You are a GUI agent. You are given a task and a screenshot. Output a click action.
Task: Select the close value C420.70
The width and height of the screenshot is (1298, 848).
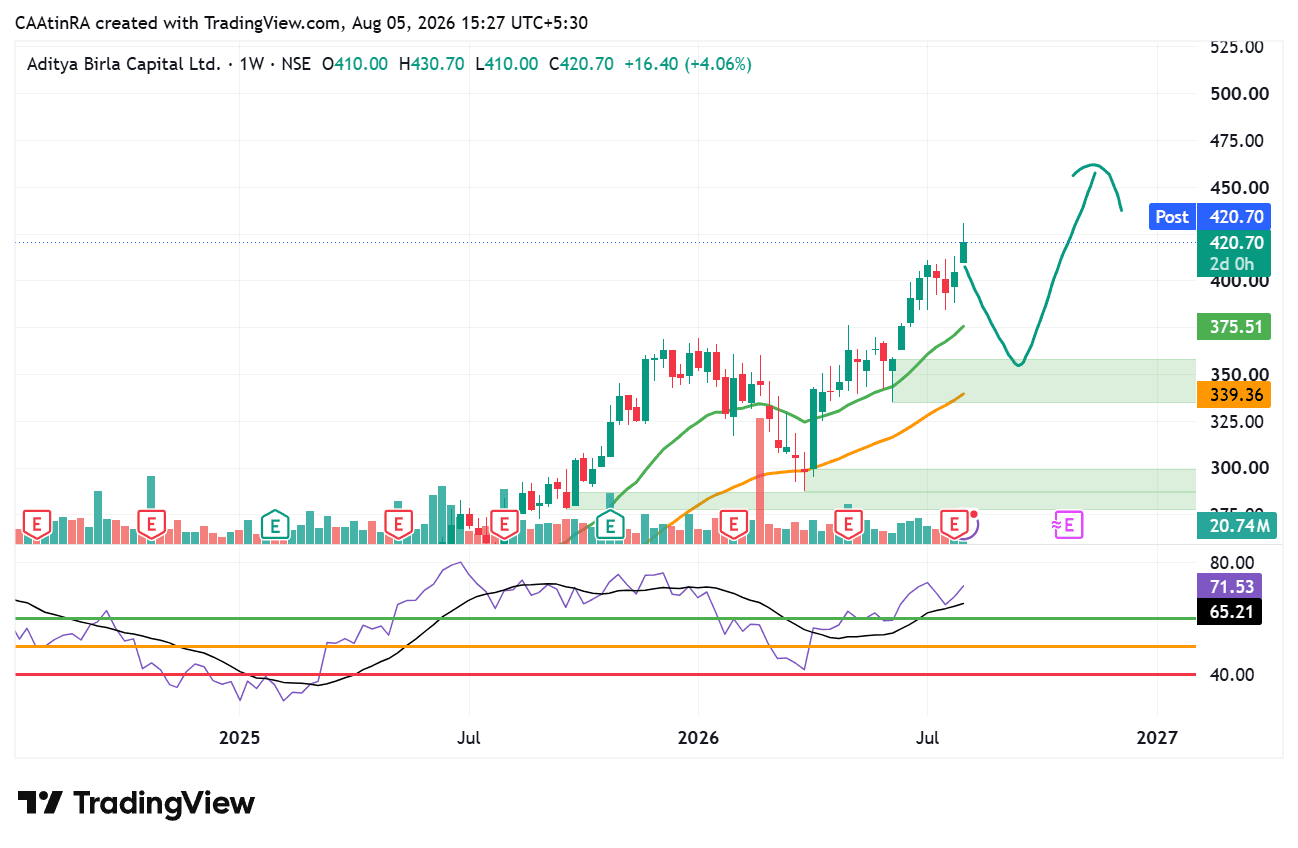point(581,64)
